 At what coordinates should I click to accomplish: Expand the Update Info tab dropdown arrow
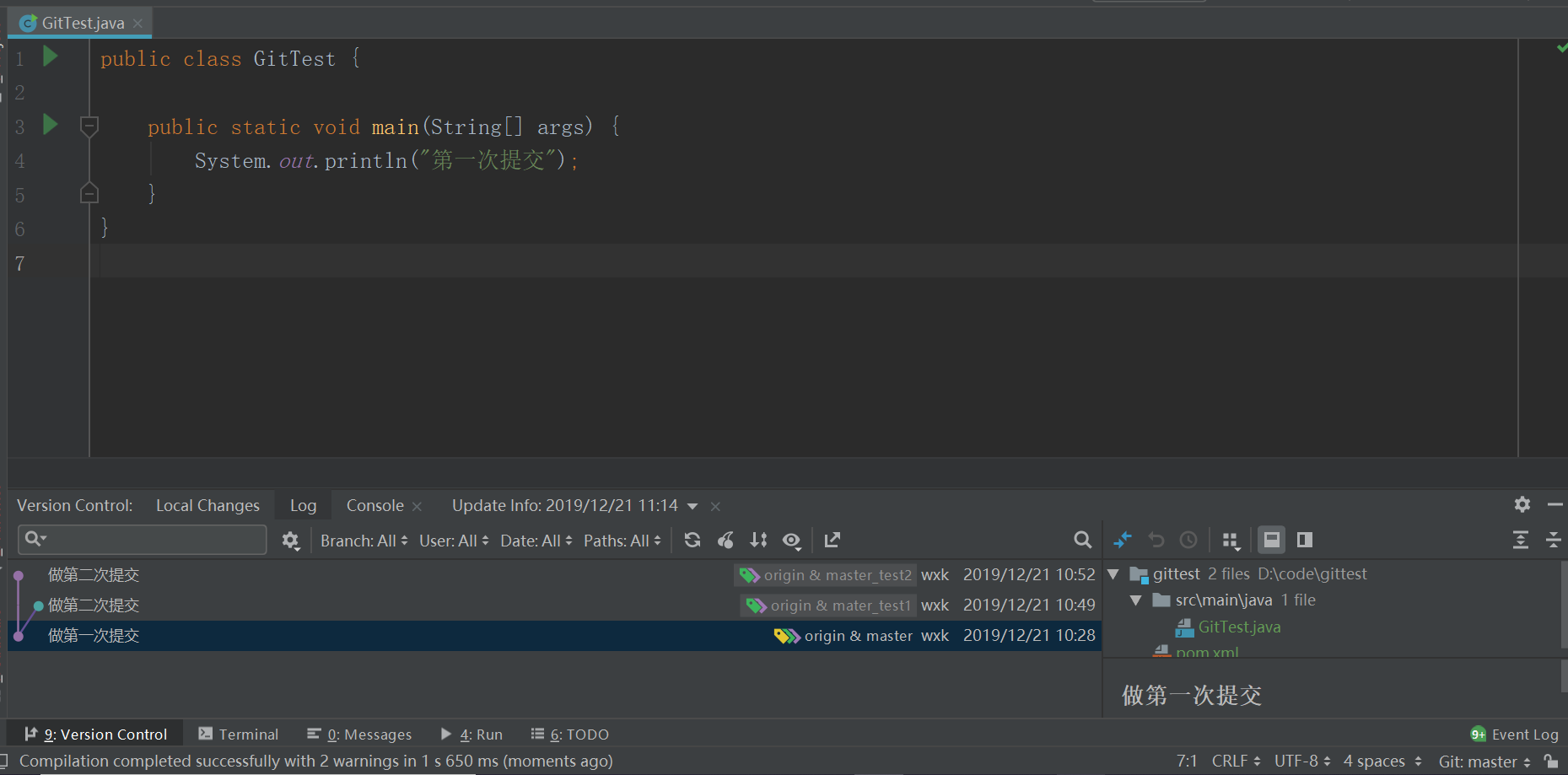coord(692,506)
